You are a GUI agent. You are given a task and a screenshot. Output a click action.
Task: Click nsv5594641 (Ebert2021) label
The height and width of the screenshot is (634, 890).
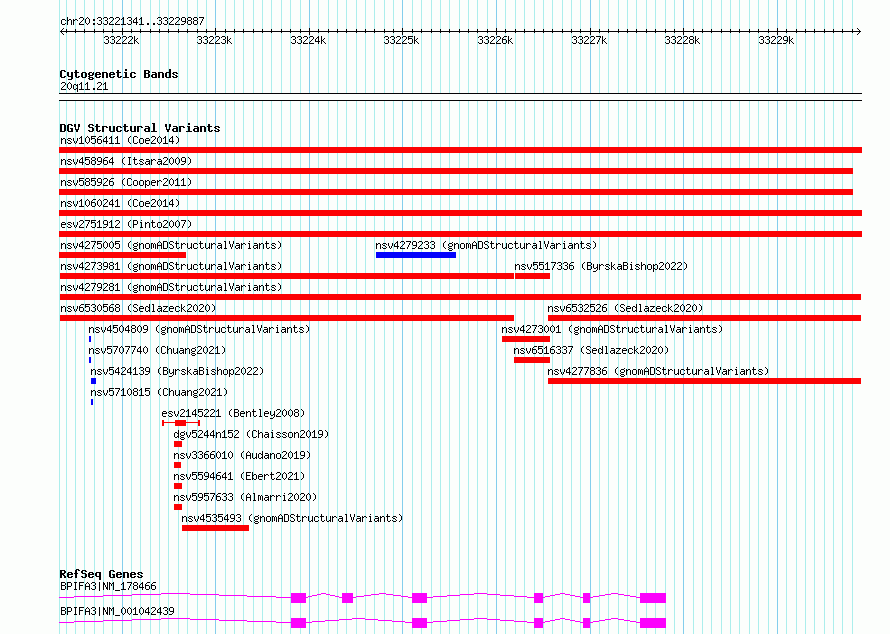(x=239, y=476)
